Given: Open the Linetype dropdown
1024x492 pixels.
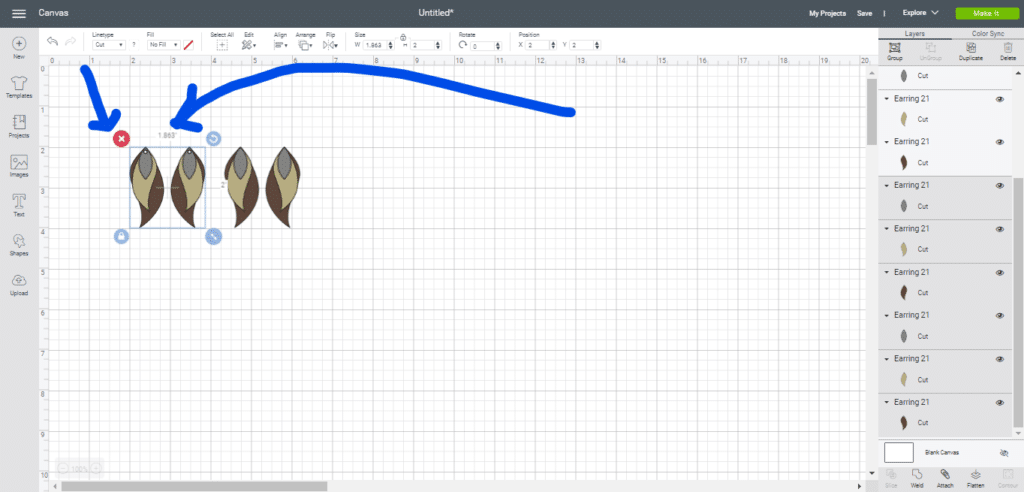Looking at the screenshot, I should 108,45.
